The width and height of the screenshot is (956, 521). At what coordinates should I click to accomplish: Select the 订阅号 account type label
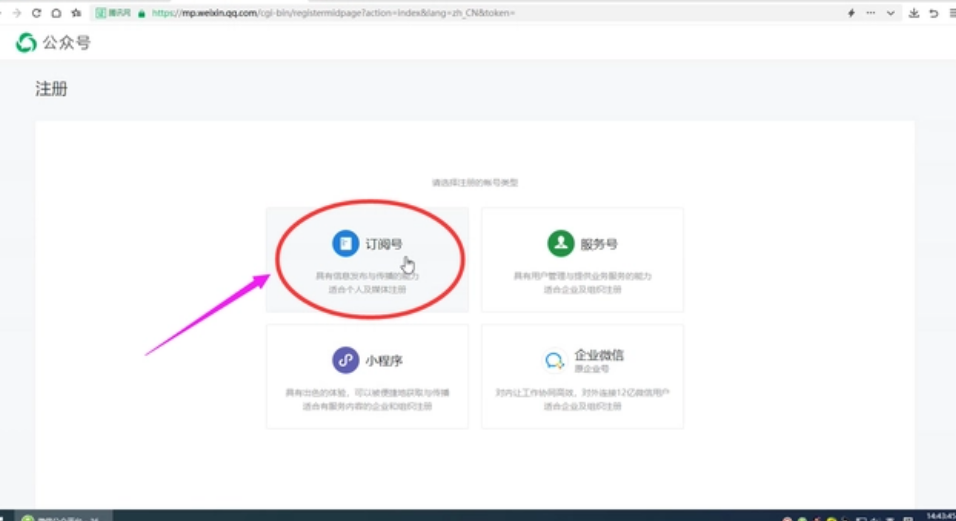pyautogui.click(x=383, y=244)
